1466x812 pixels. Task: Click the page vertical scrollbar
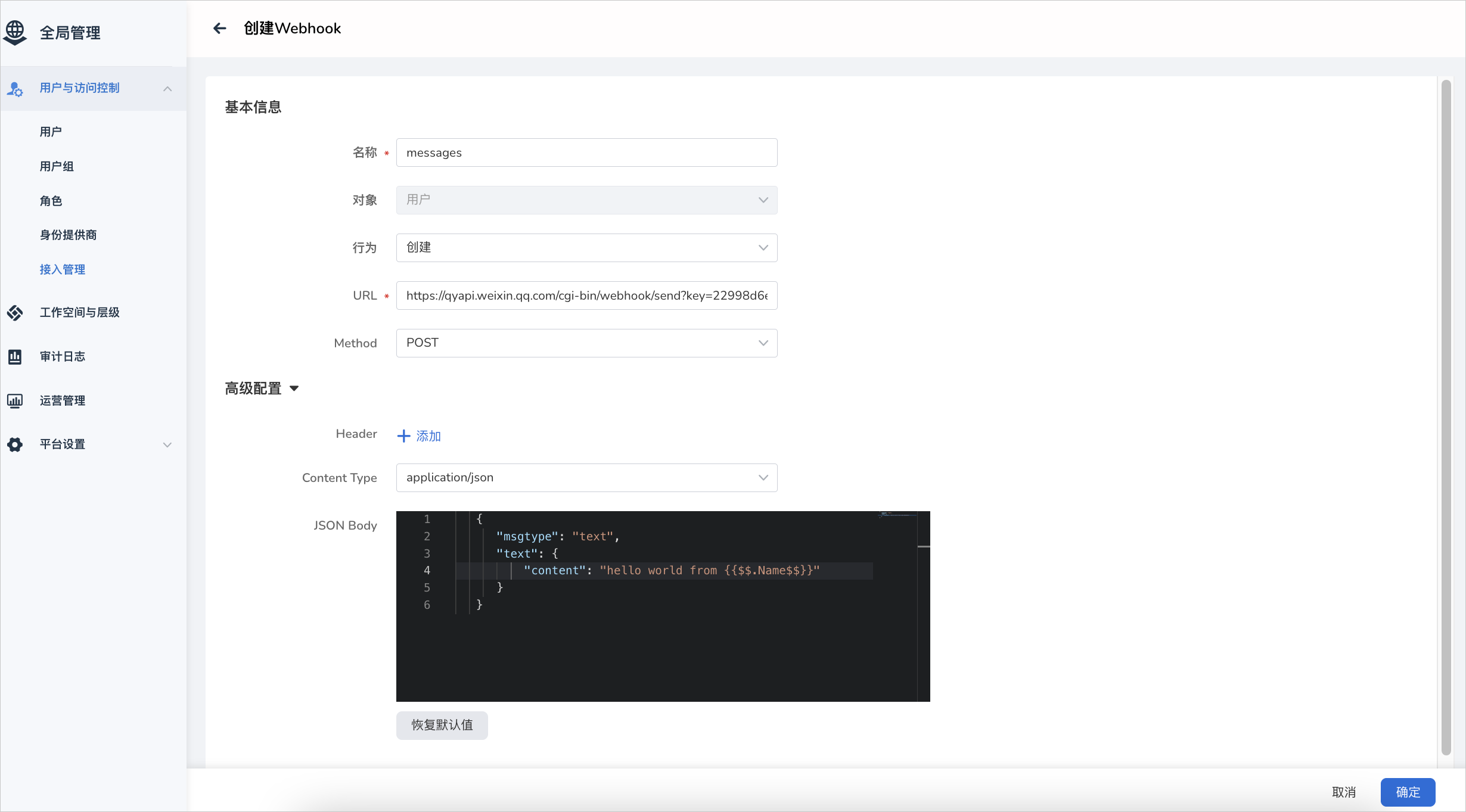tap(1446, 417)
